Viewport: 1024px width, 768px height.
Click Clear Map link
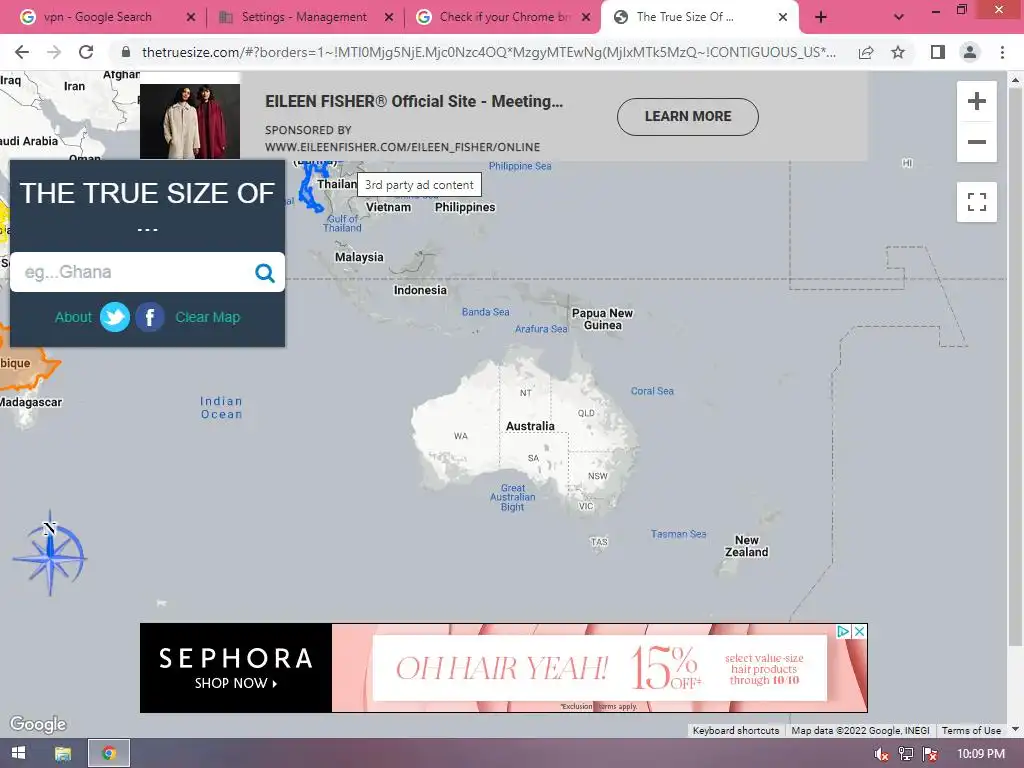point(208,317)
